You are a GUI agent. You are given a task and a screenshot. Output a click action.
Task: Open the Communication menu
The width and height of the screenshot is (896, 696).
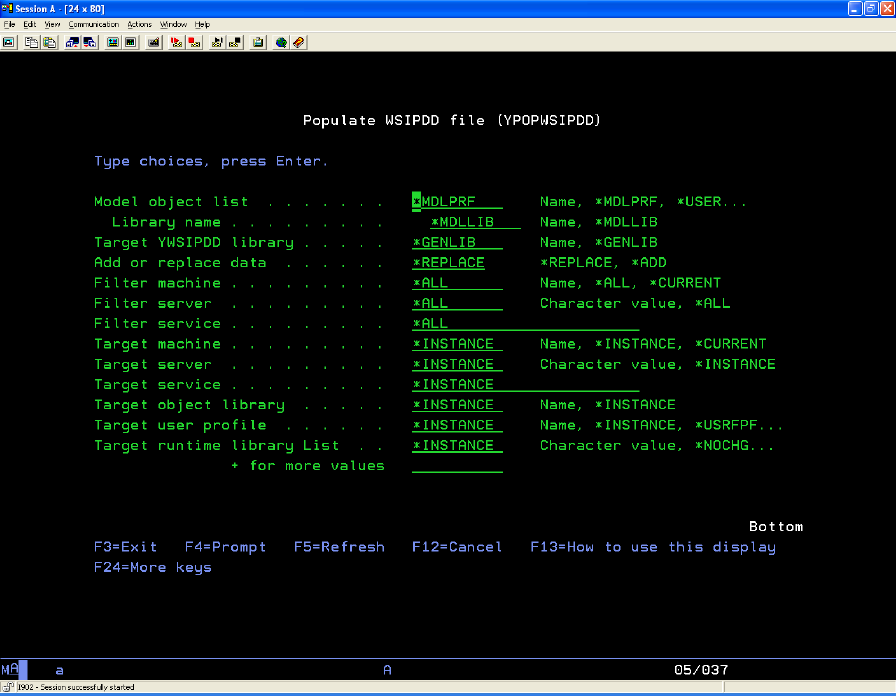(93, 24)
